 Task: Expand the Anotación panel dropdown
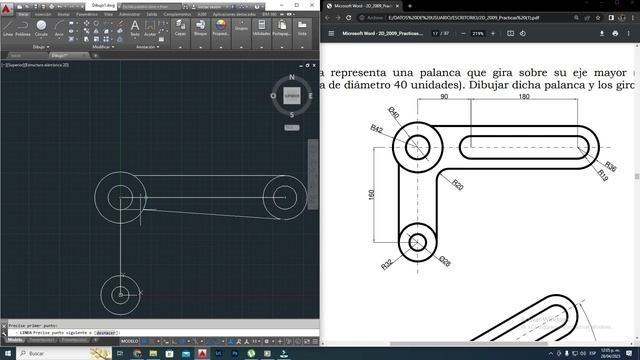point(147,47)
